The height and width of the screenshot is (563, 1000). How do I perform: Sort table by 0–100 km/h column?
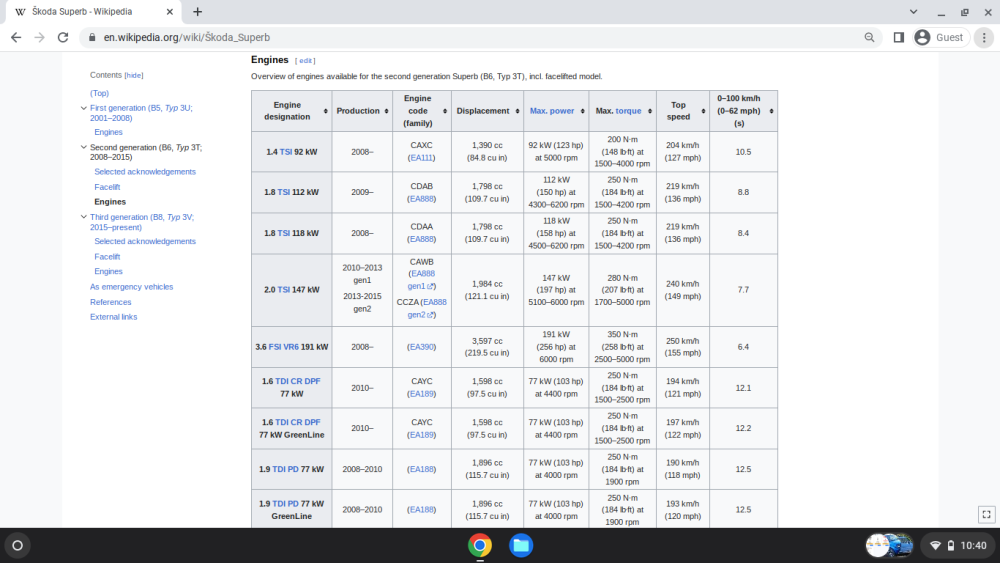point(771,111)
